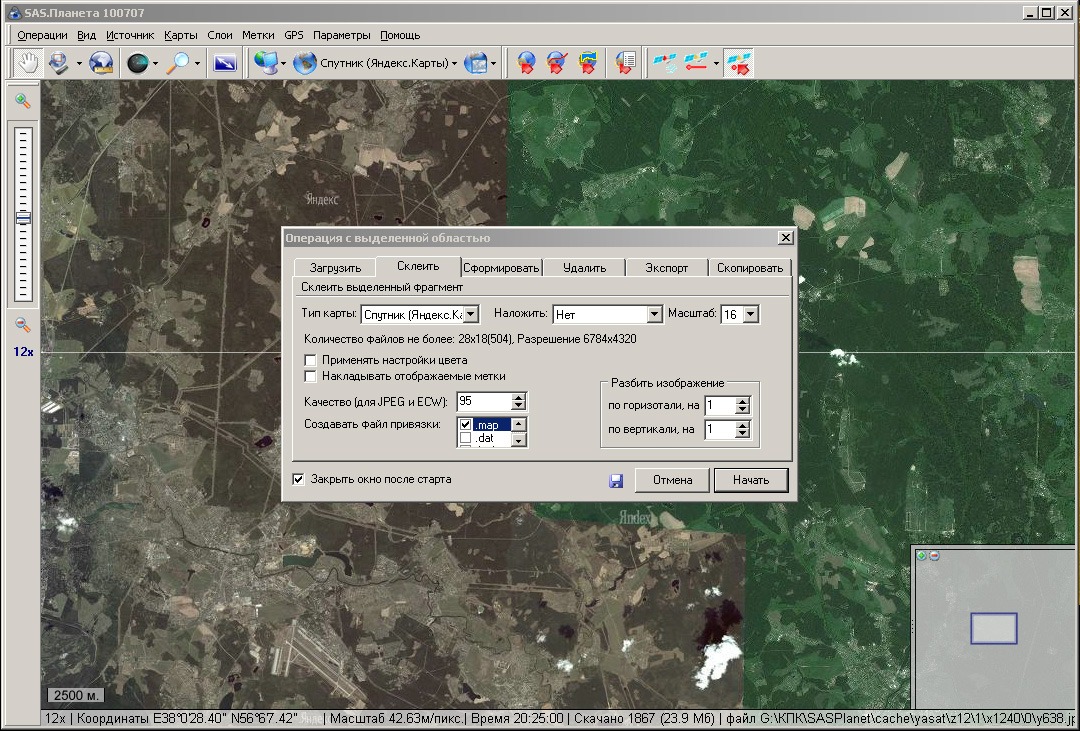The image size is (1080, 731).
Task: Expand the dark globe dropdown arrow
Action: (155, 63)
